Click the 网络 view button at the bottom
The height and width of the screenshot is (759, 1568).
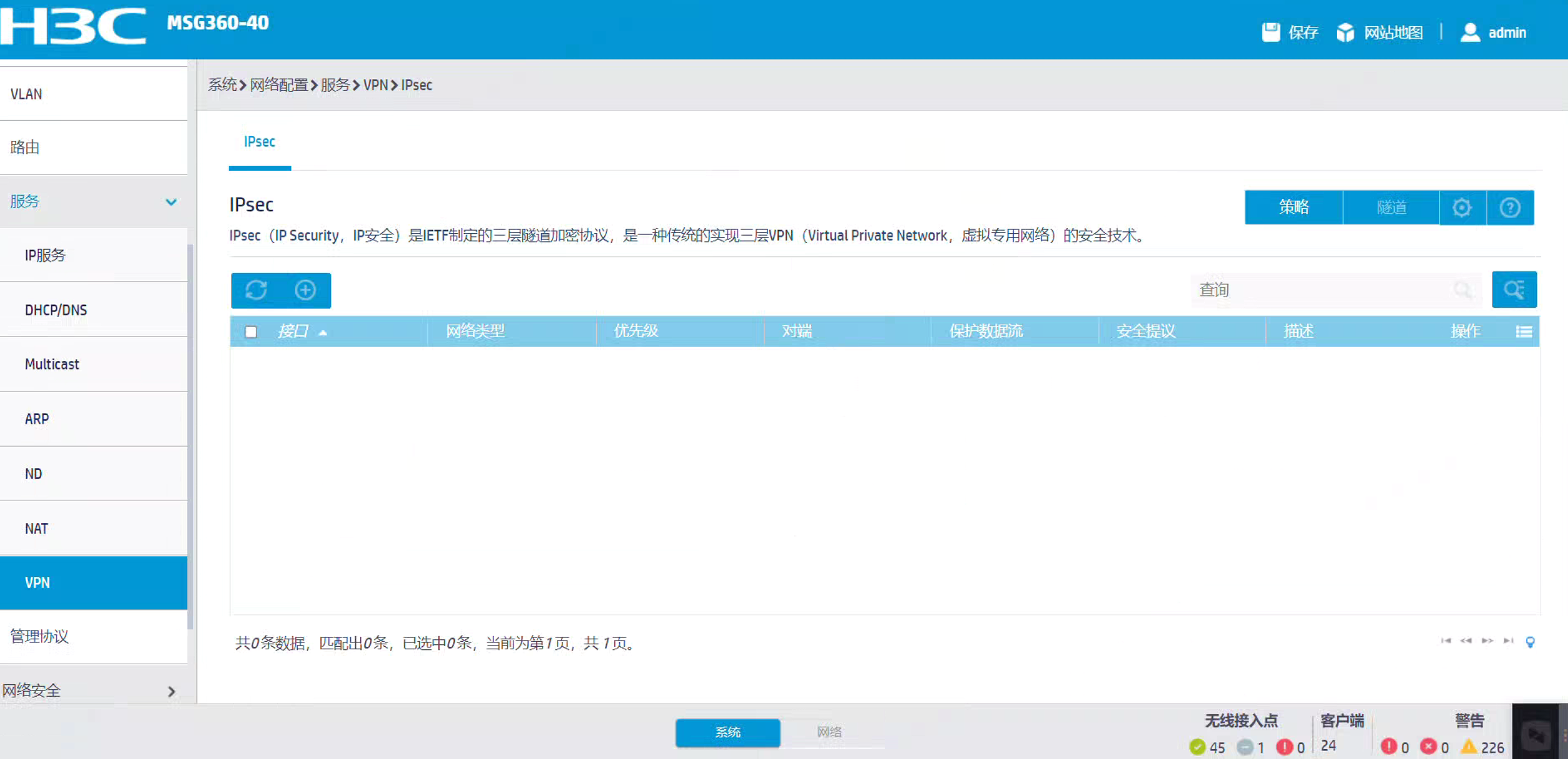(x=829, y=732)
